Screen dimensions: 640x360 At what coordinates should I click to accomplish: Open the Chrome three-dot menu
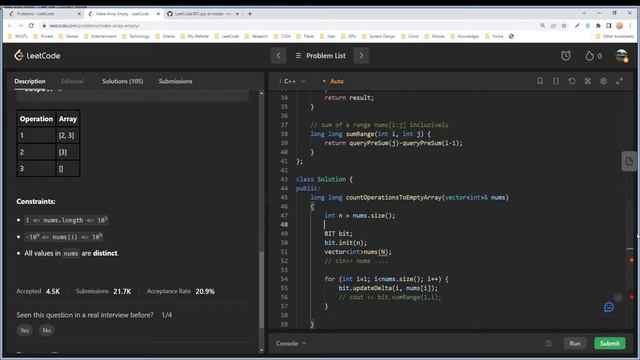click(630, 26)
